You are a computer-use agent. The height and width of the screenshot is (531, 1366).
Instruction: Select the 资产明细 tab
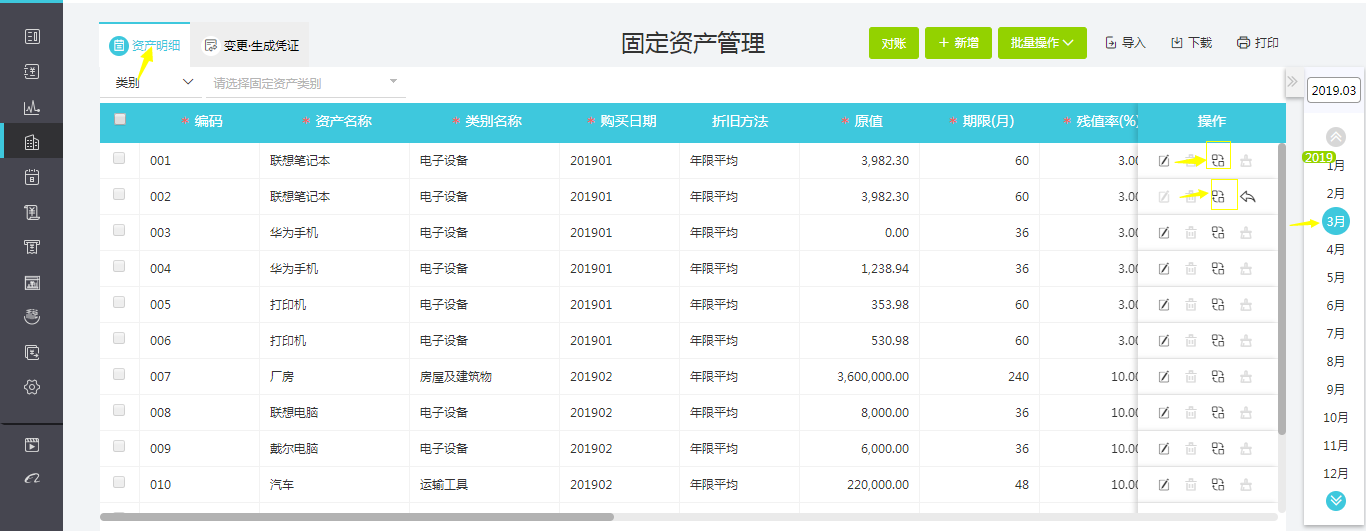click(145, 45)
